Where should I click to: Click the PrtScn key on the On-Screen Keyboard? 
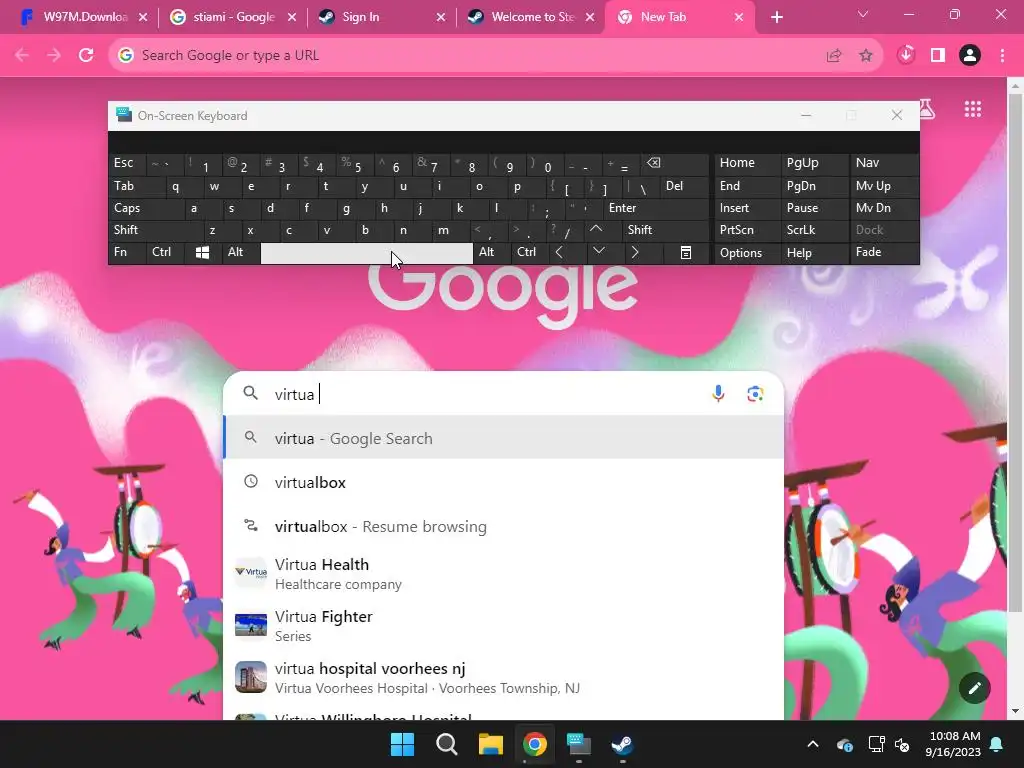pyautogui.click(x=747, y=230)
